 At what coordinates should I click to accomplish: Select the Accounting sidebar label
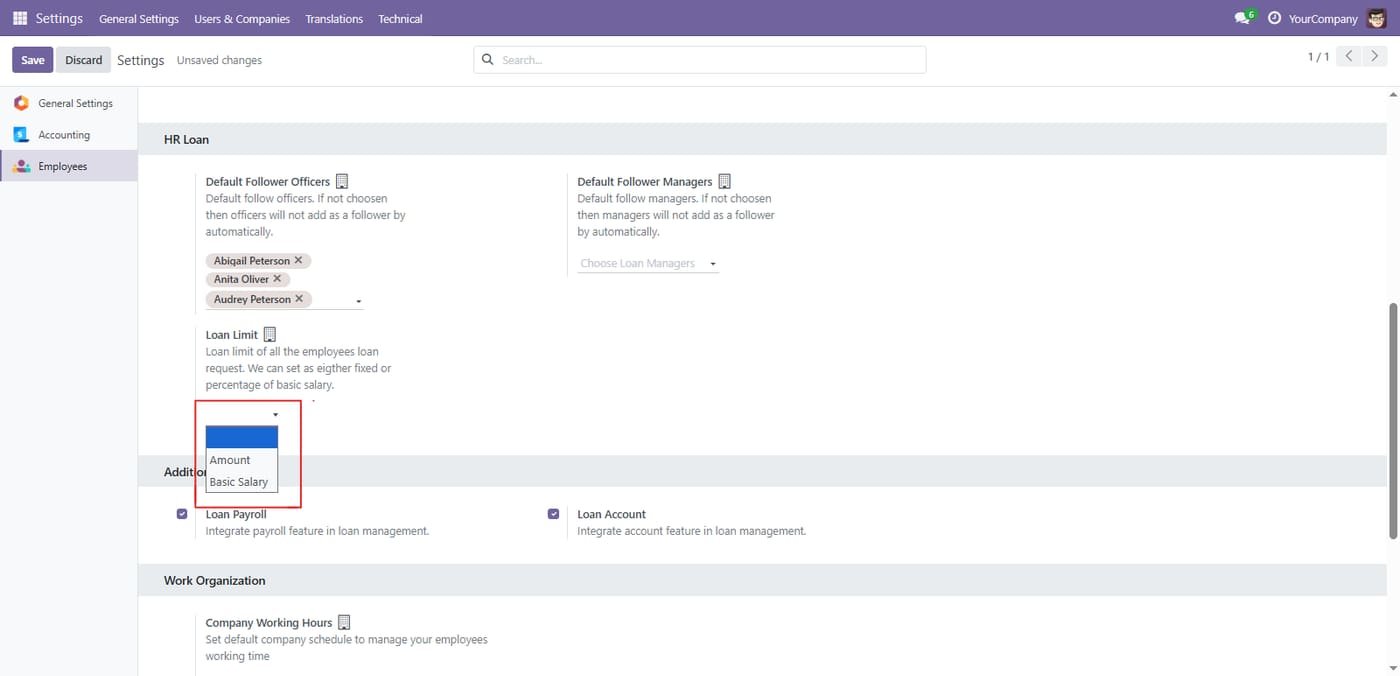(x=64, y=135)
